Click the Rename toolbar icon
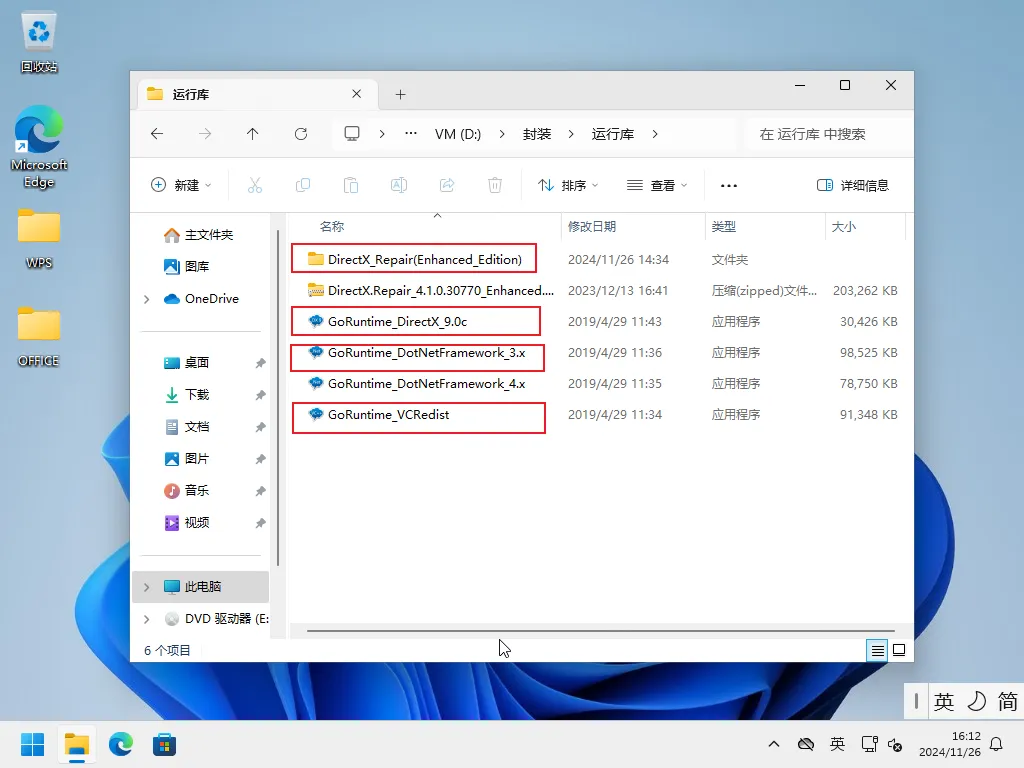Image resolution: width=1024 pixels, height=768 pixels. pyautogui.click(x=399, y=185)
